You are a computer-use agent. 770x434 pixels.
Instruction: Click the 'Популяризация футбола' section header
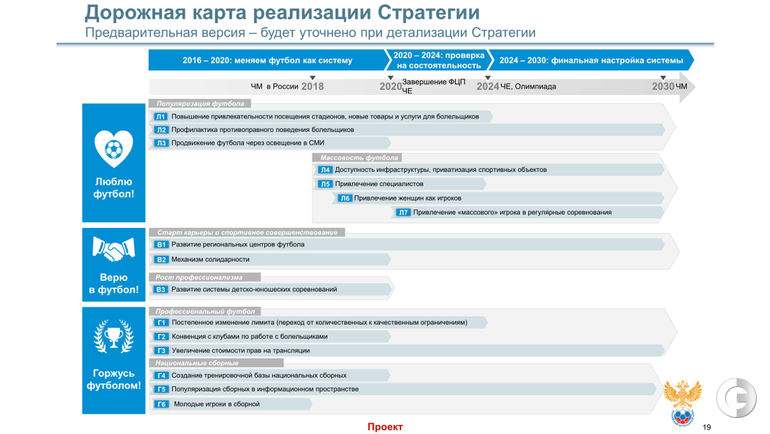point(200,104)
